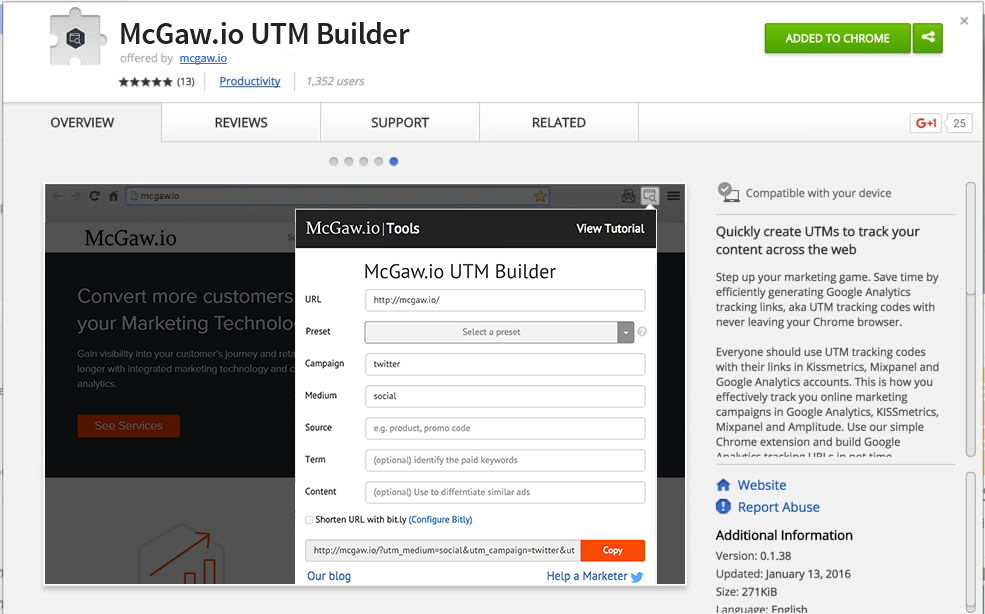Click the Additional Information heading
The image size is (985, 614).
pos(784,535)
